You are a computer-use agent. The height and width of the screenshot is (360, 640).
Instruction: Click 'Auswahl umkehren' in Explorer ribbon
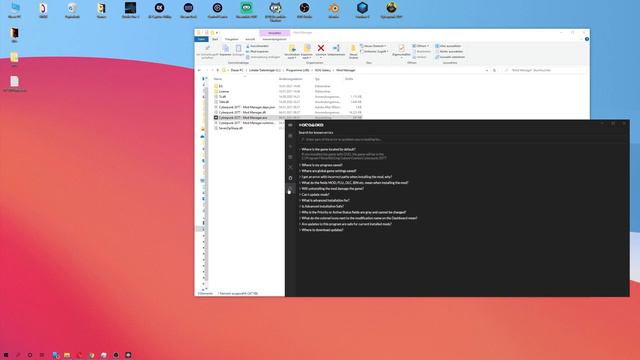tap(450, 57)
